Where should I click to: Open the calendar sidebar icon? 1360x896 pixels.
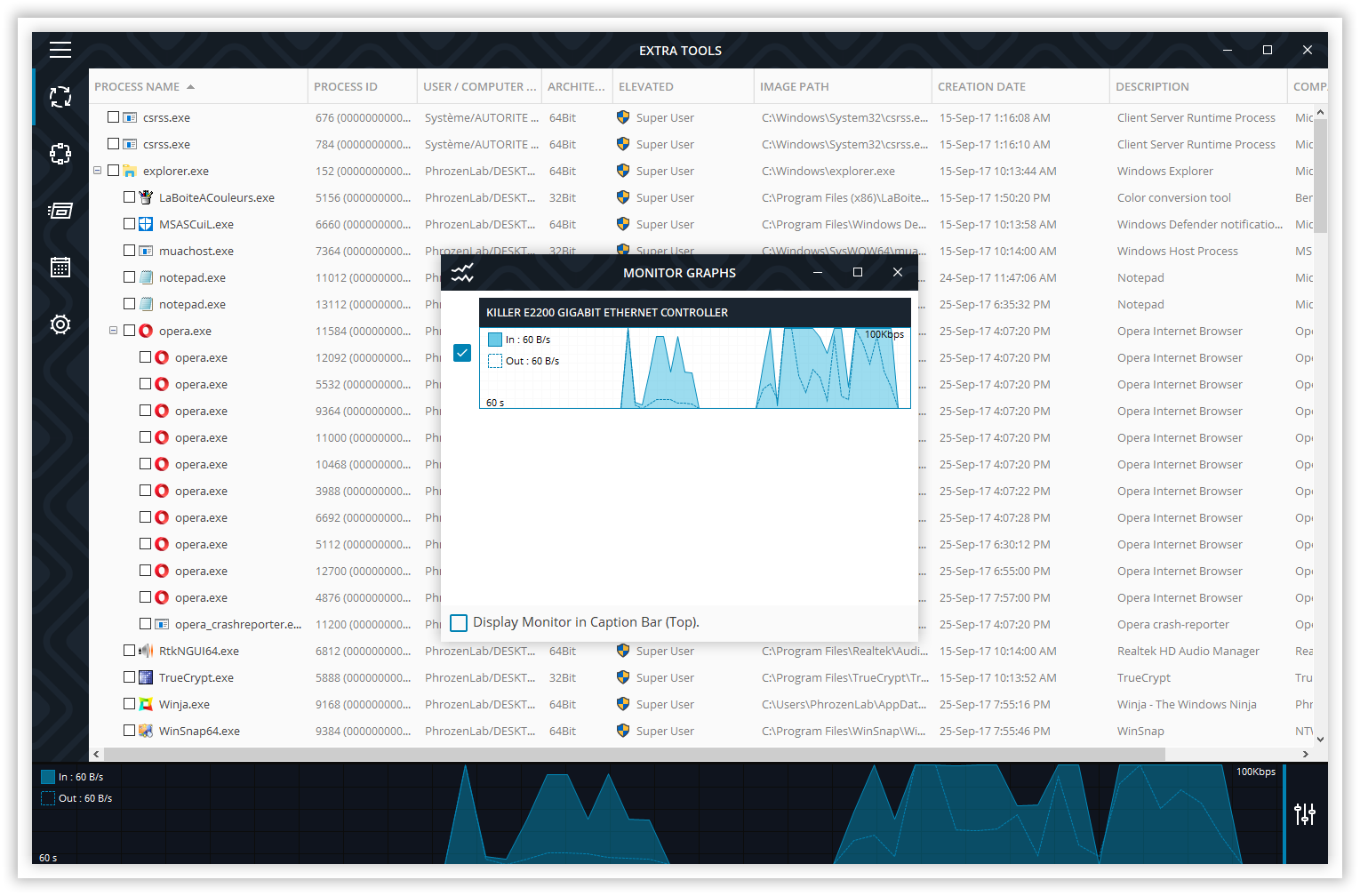tap(60, 268)
